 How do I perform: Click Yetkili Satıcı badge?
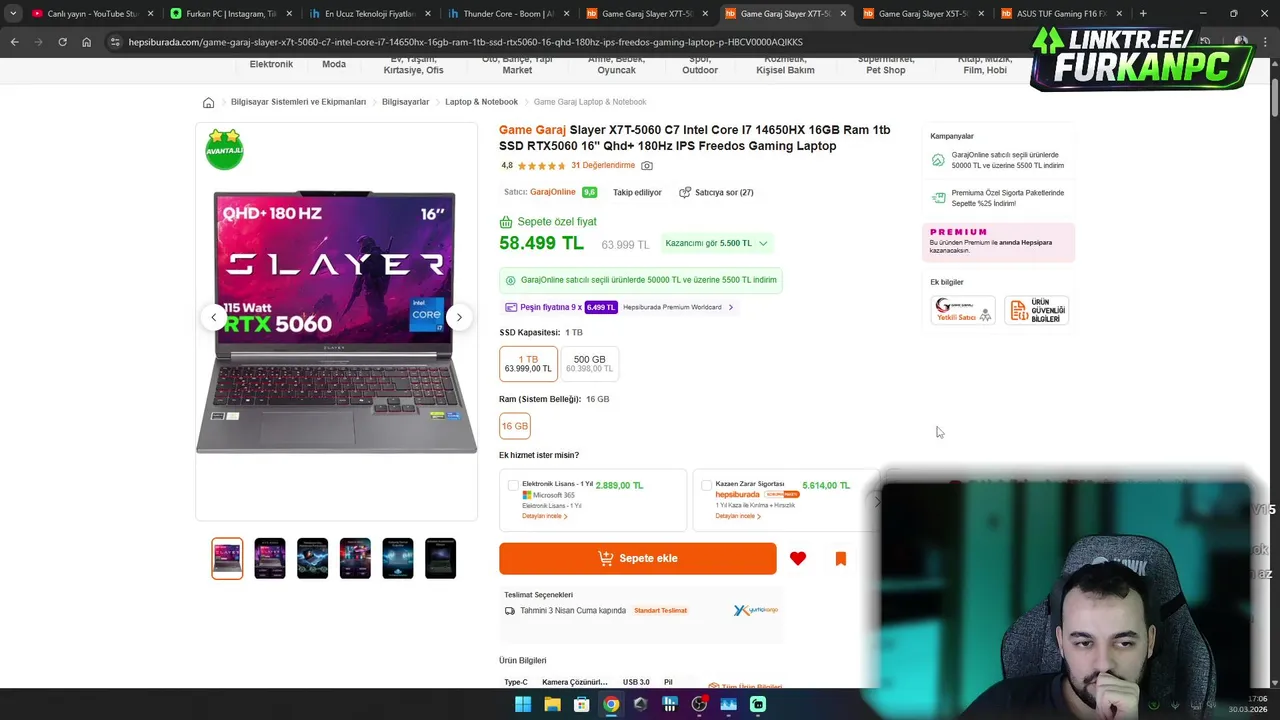963,310
